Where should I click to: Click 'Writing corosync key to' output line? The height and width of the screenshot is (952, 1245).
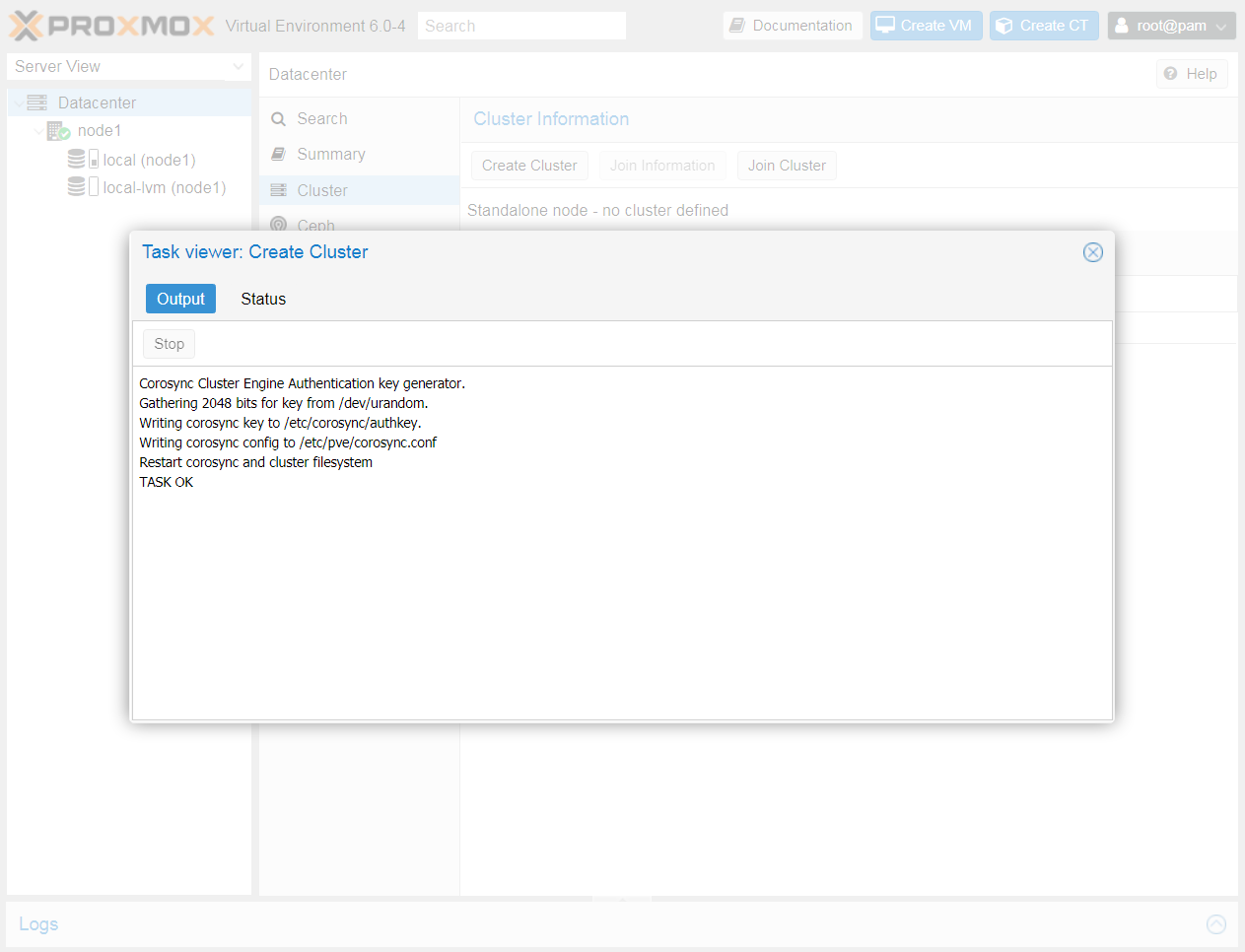click(x=281, y=423)
